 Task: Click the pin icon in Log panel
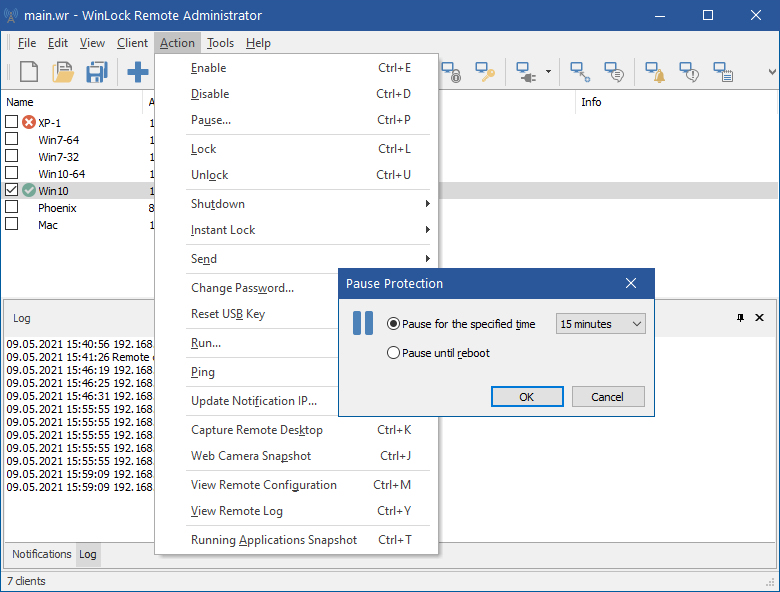tap(740, 318)
